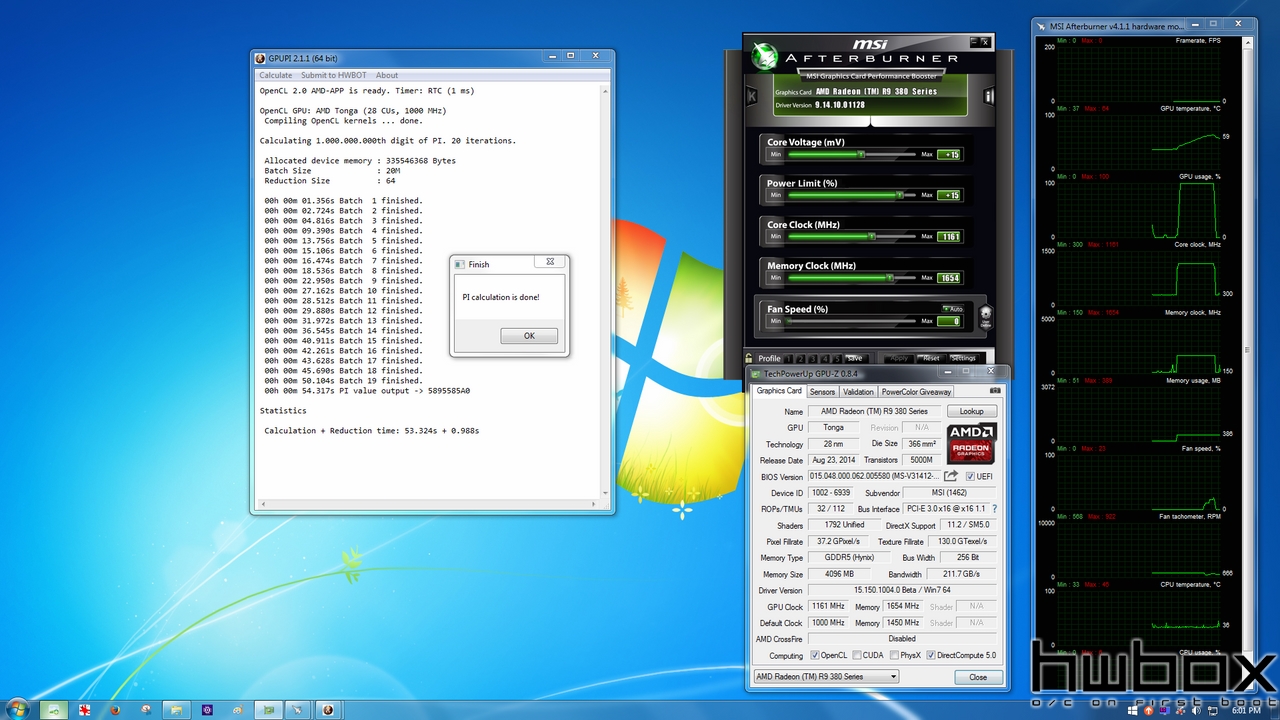Click the Lookup button in GPU-Z
The height and width of the screenshot is (720, 1280).
point(972,411)
